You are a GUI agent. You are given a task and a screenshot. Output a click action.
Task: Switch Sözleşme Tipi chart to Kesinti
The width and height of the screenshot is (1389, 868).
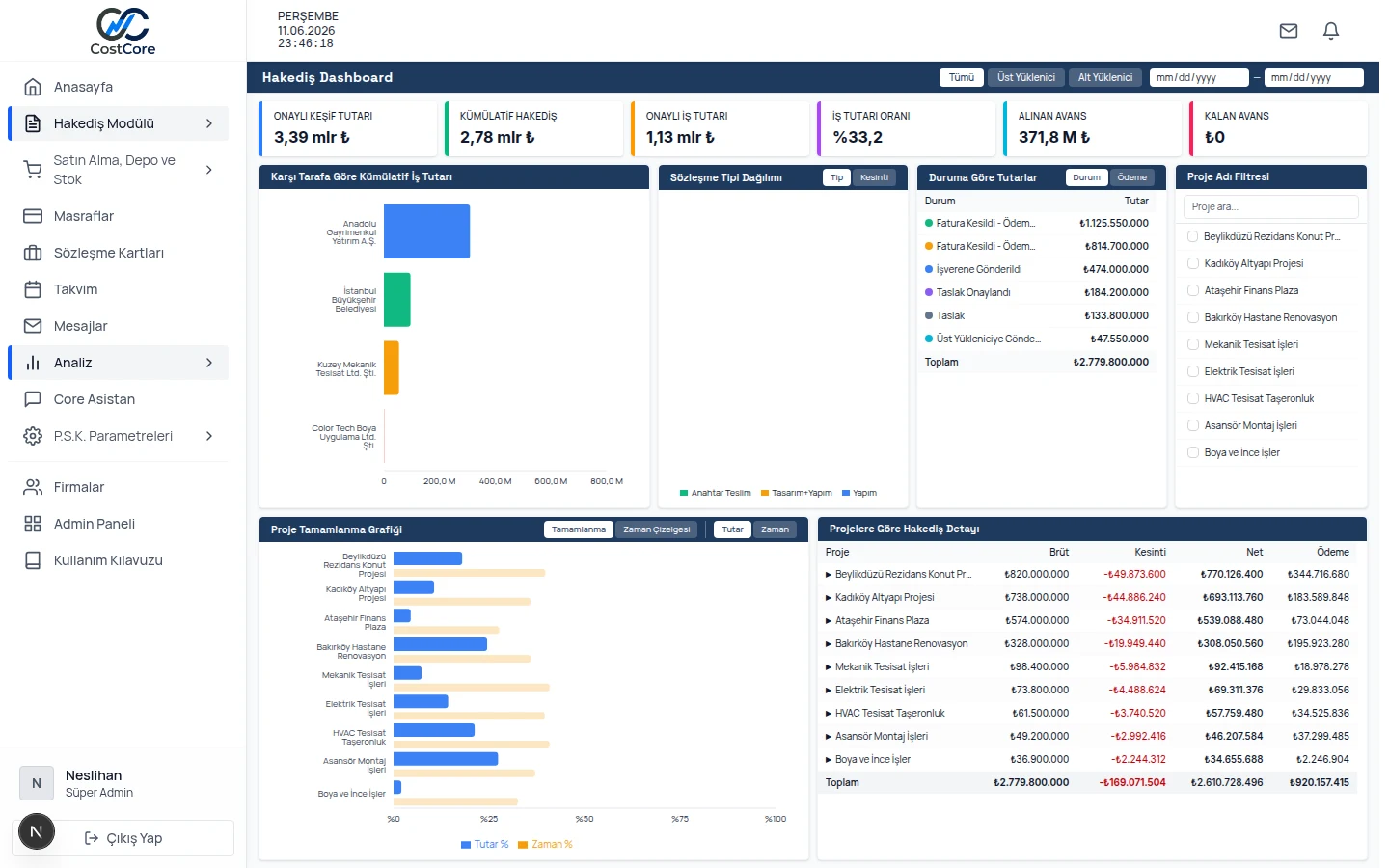click(x=875, y=177)
